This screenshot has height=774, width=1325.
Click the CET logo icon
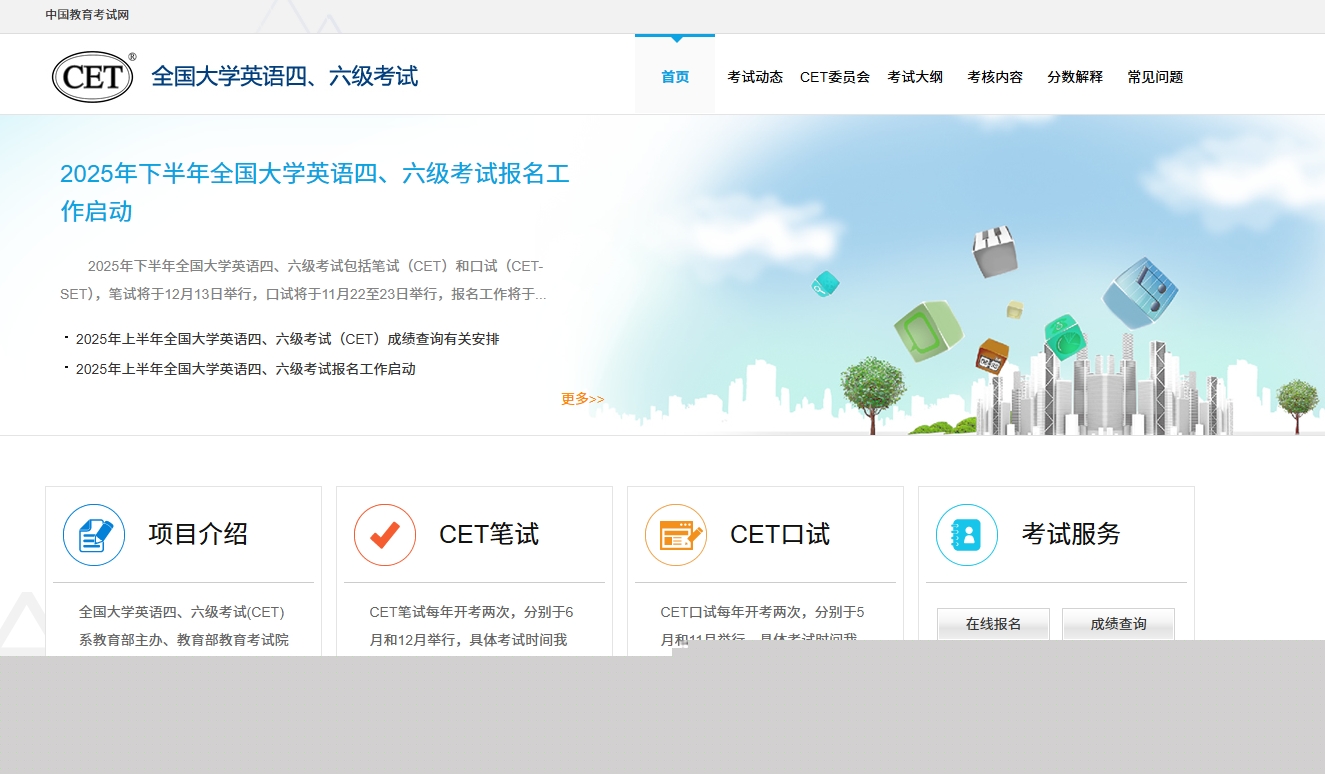tap(93, 77)
